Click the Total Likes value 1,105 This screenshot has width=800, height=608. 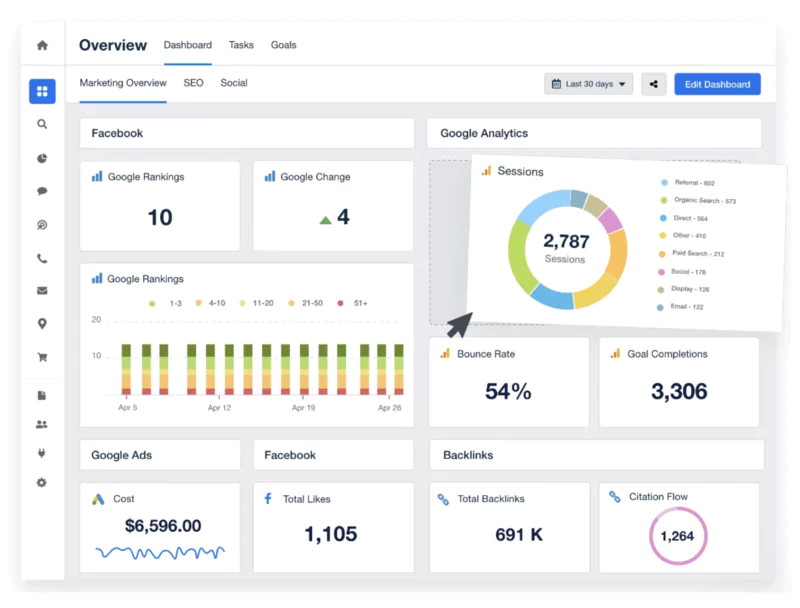point(331,534)
